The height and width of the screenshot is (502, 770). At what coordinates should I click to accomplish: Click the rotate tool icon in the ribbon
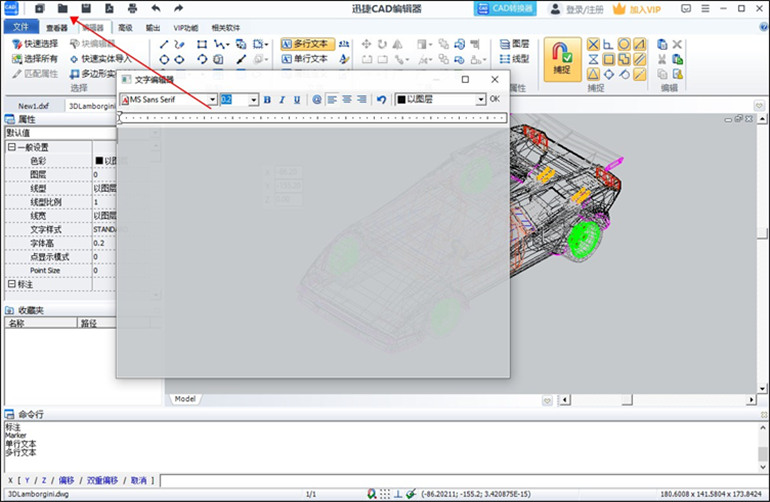[x=382, y=45]
